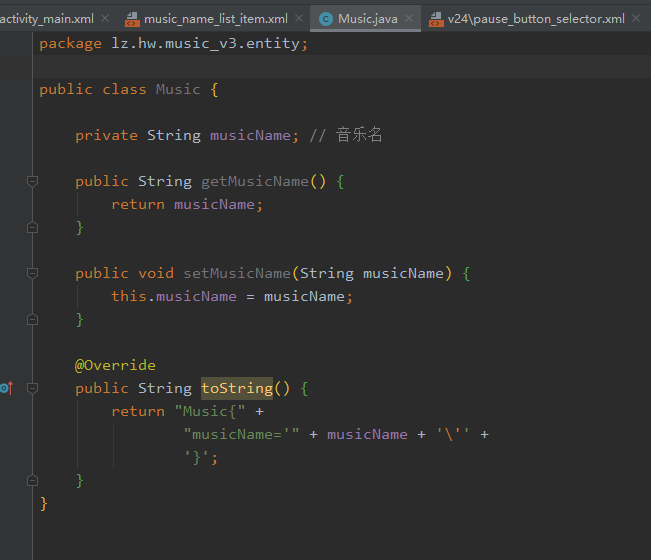Click fold end marker of toString method
Viewport: 651px width, 560px height.
point(32,480)
